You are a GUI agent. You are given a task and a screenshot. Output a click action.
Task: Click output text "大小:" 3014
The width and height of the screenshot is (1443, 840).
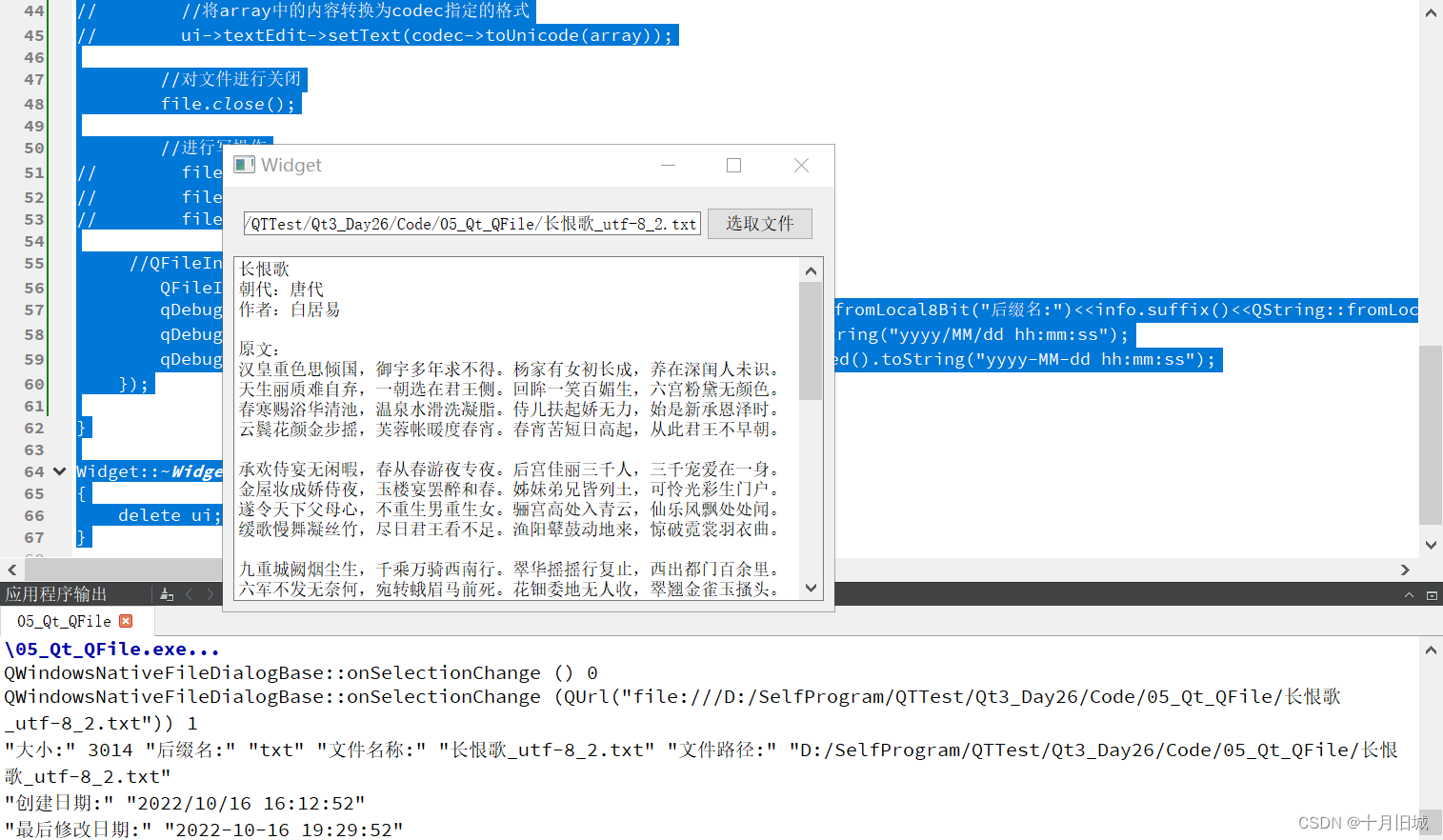coord(69,750)
